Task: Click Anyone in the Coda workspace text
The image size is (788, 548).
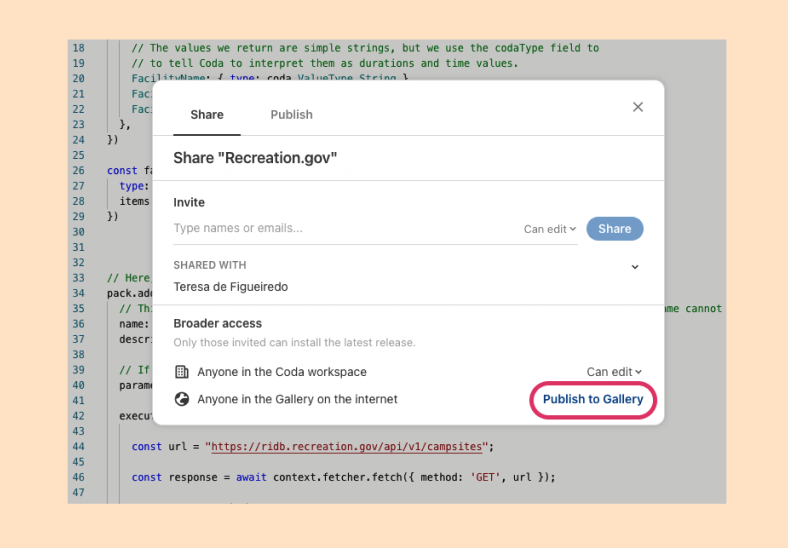Action: pos(282,372)
